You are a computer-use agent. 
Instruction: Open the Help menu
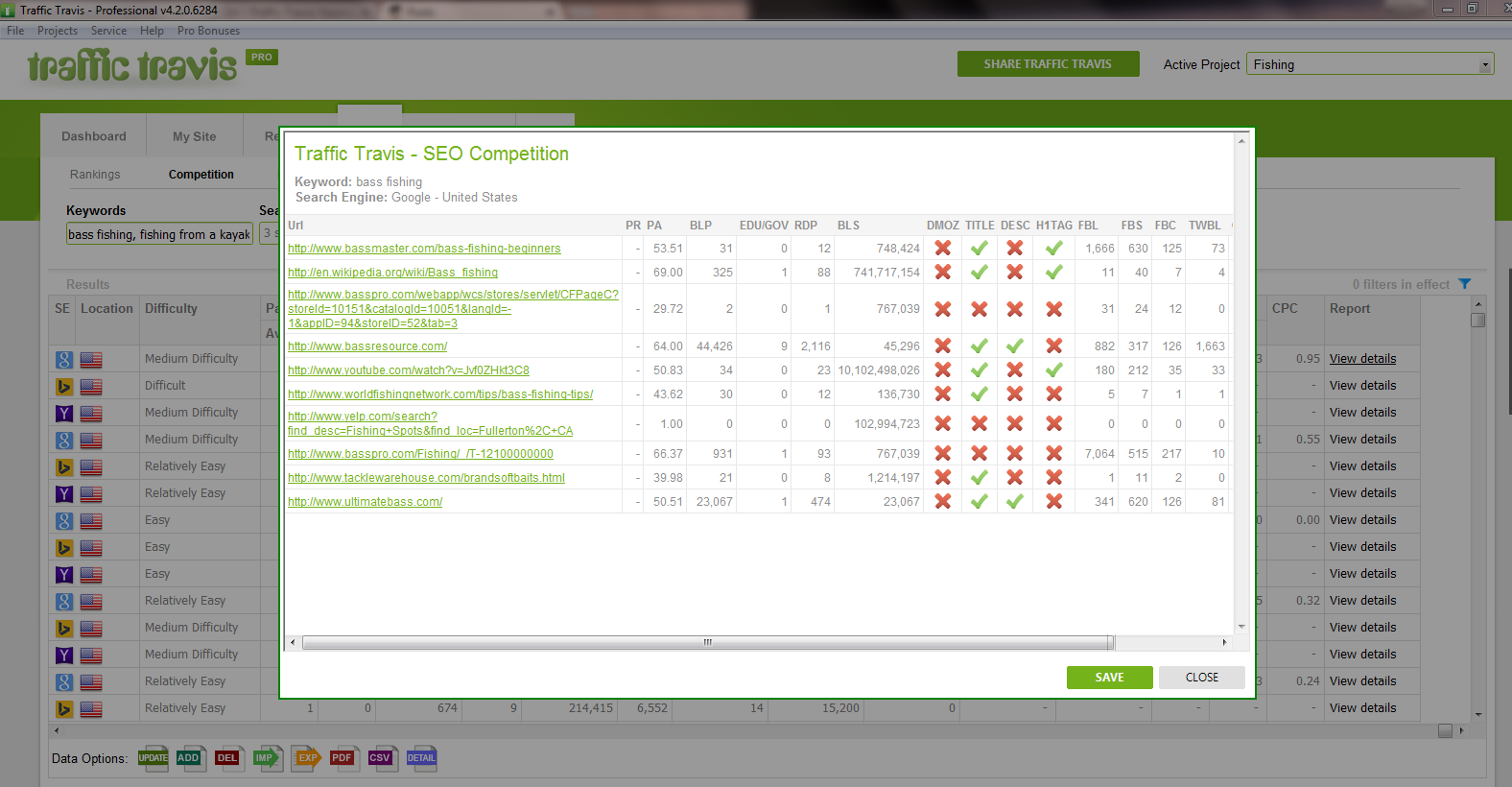(152, 31)
